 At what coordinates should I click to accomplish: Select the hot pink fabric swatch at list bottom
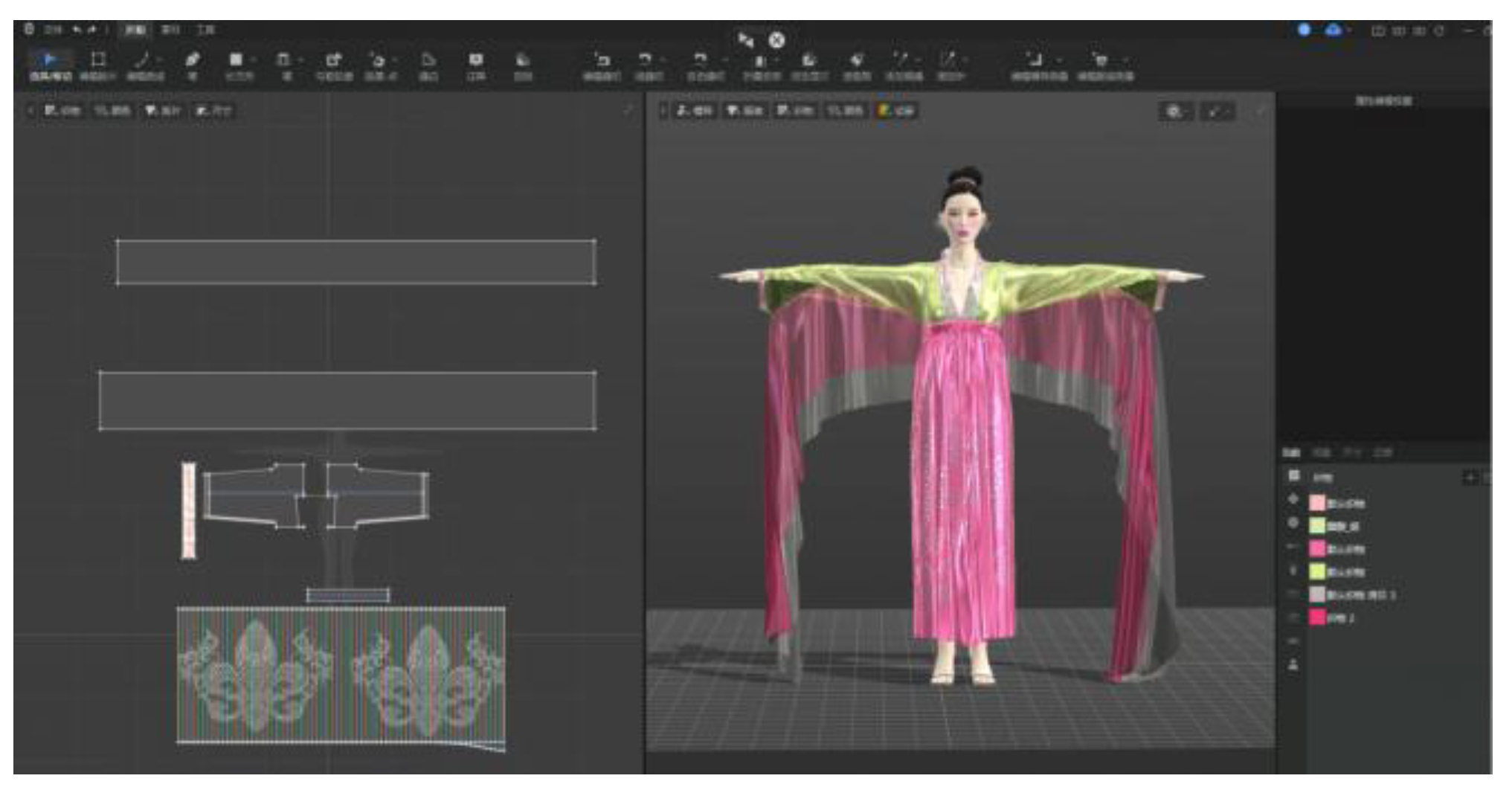click(1317, 617)
